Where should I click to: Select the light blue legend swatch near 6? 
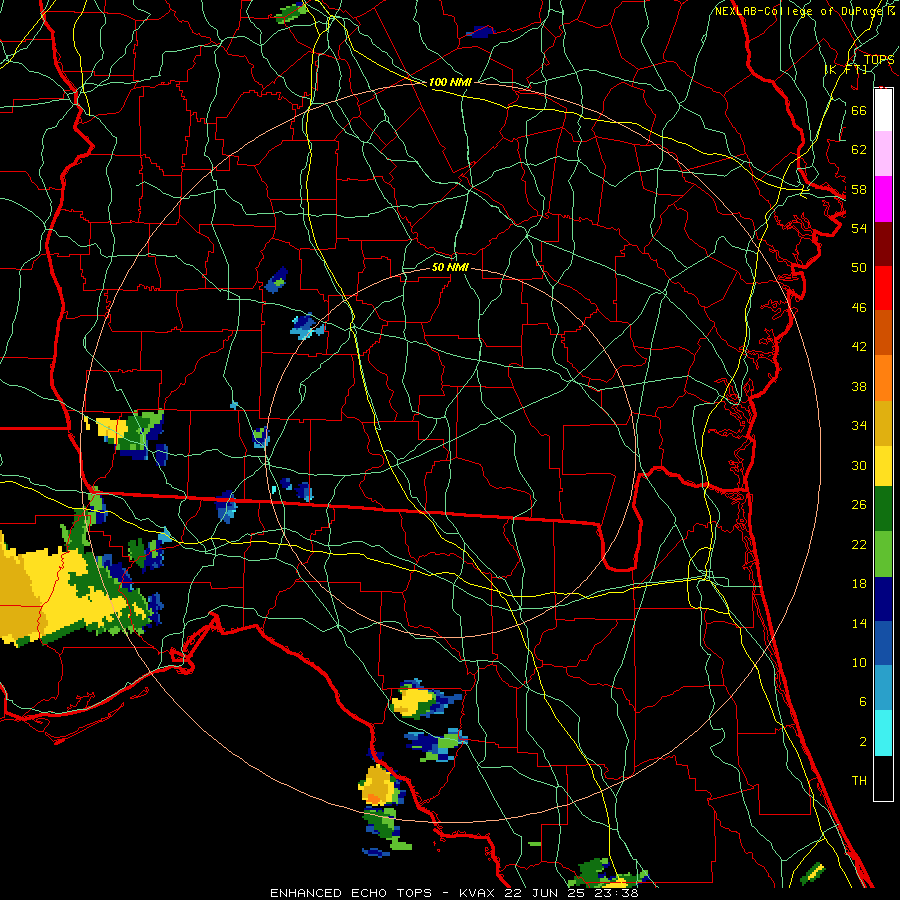click(x=883, y=688)
